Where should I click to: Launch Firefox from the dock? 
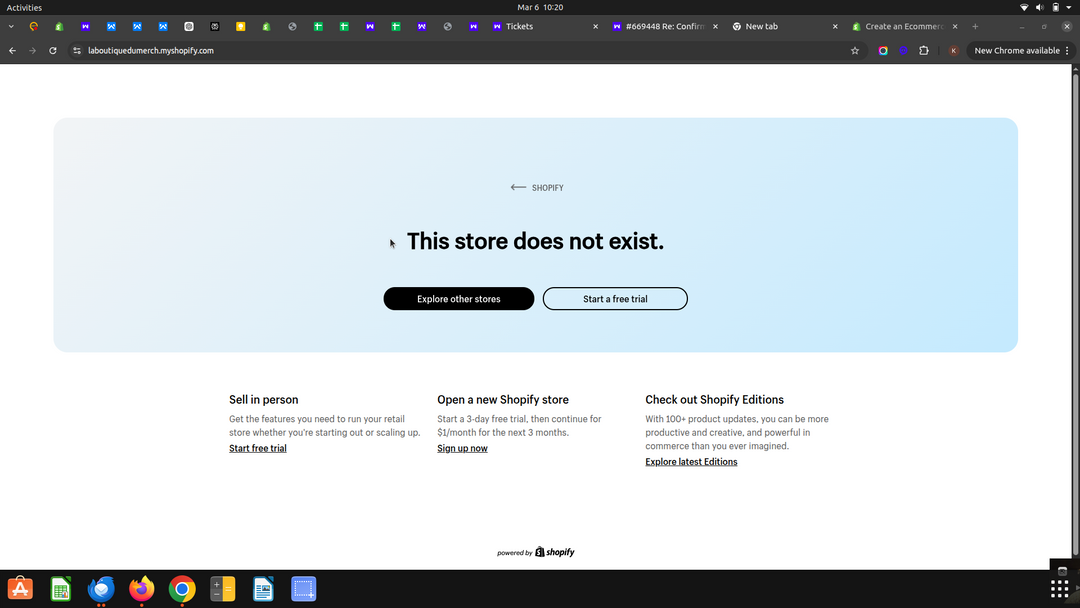(142, 589)
